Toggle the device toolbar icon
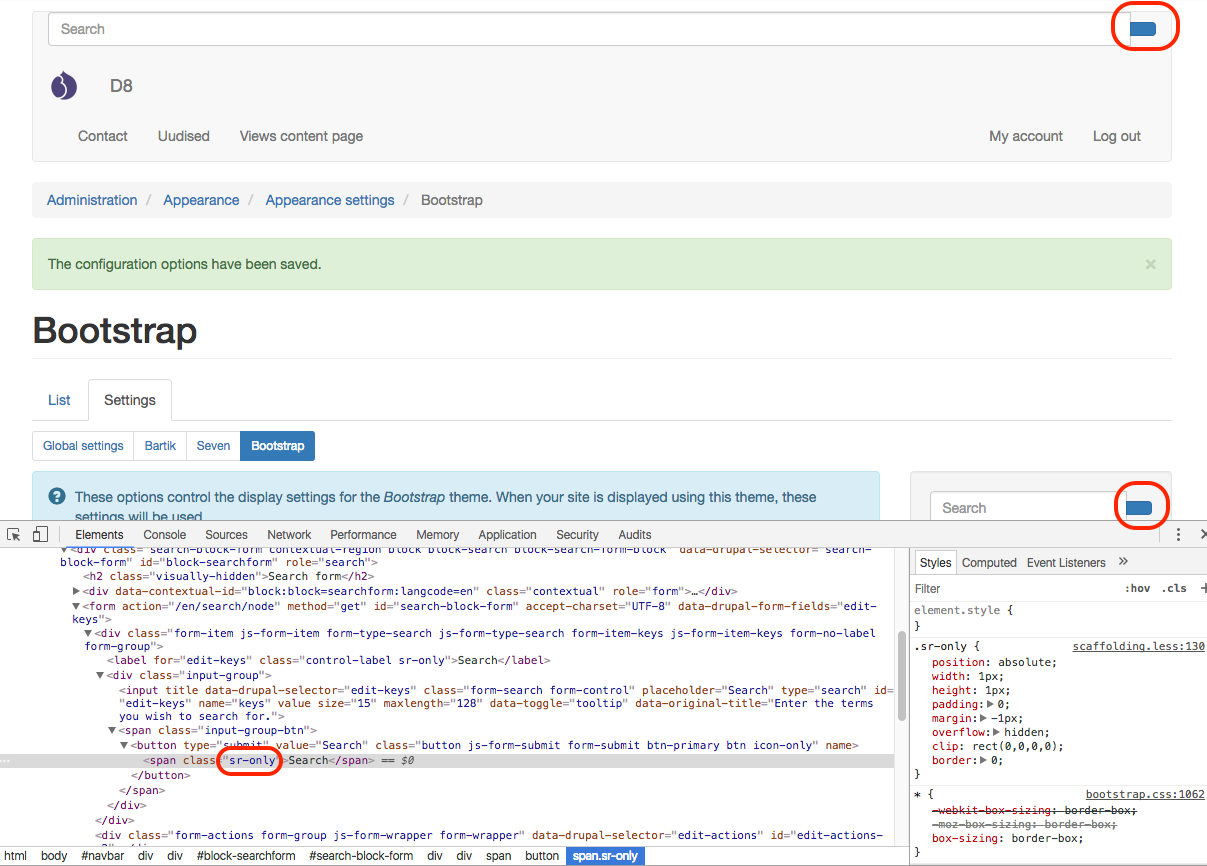The width and height of the screenshot is (1207, 866). point(40,534)
